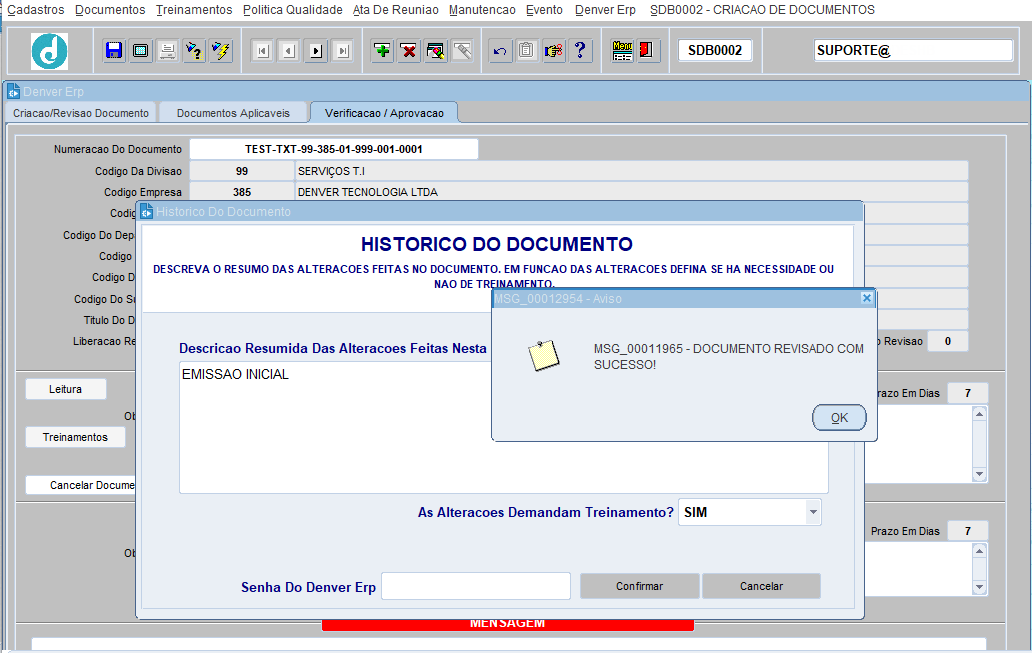Click the clear record eraser icon

pyautogui.click(x=436, y=51)
